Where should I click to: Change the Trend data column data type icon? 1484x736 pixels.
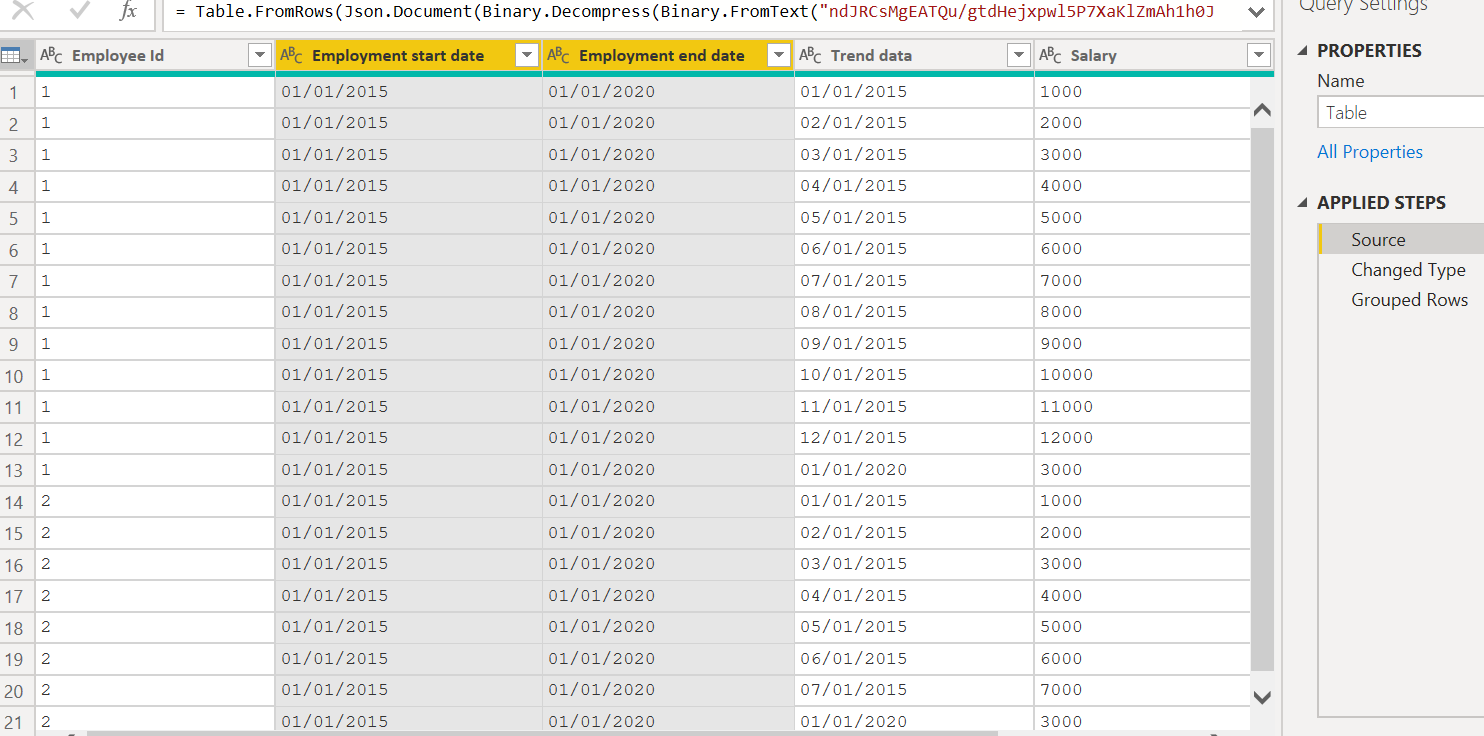(x=810, y=56)
